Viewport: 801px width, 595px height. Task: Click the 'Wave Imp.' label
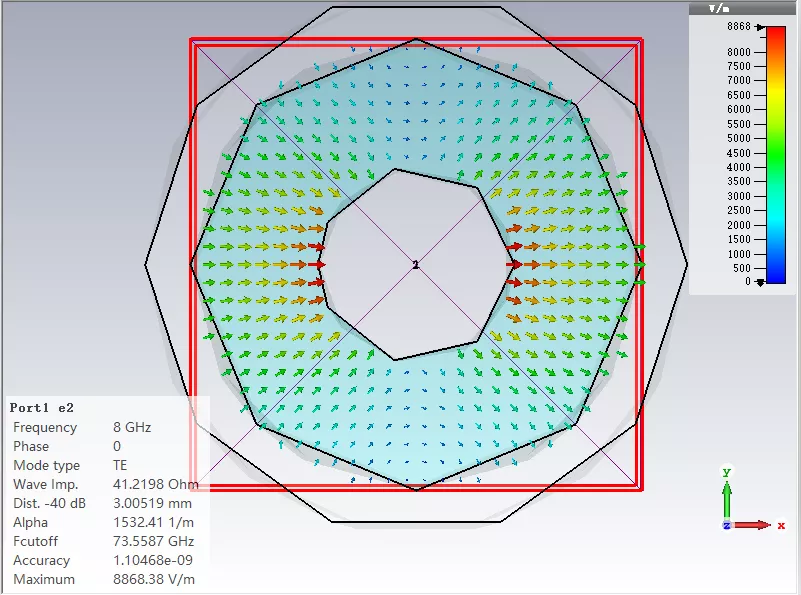45,484
